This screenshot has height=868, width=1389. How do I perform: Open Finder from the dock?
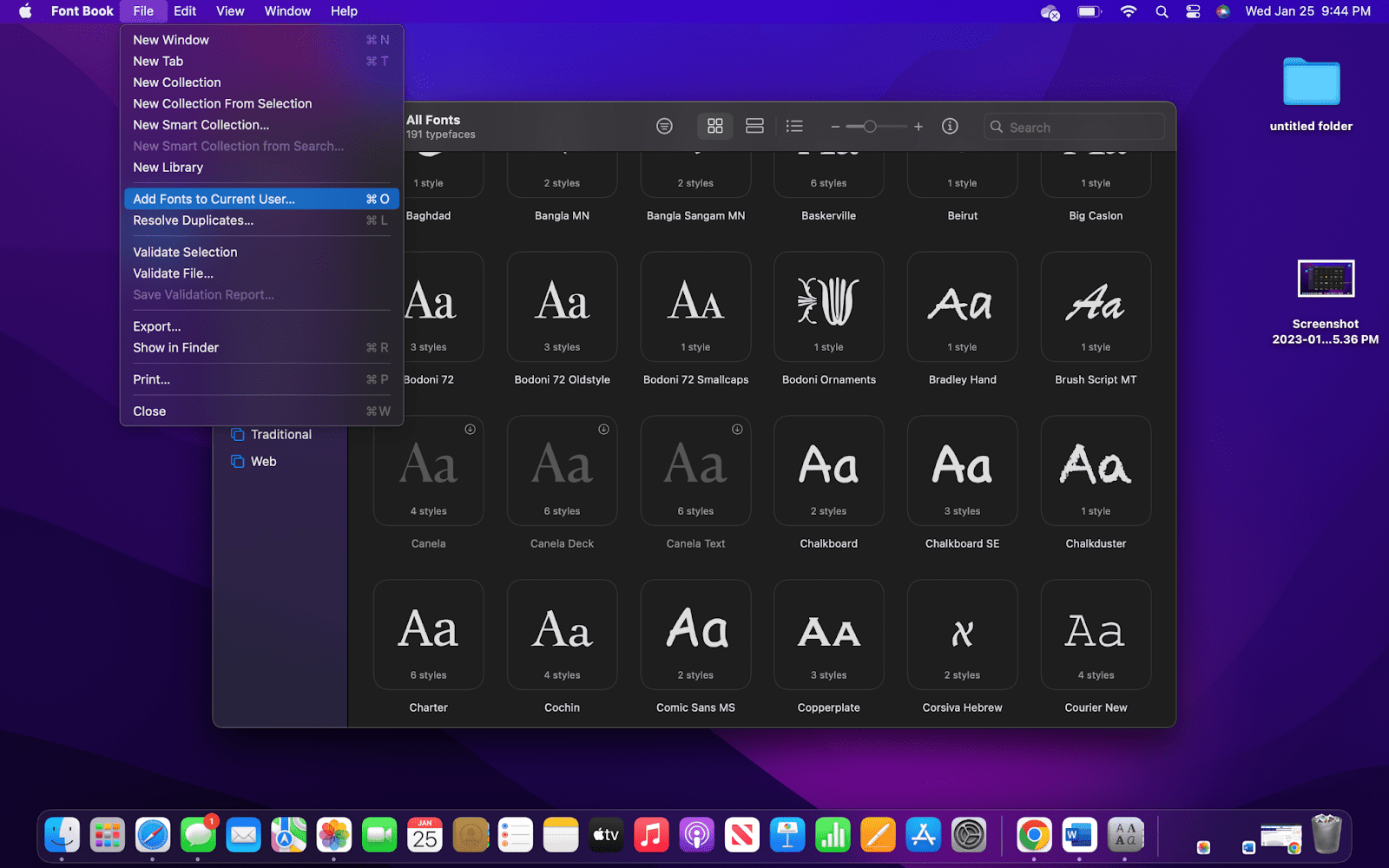tap(63, 836)
